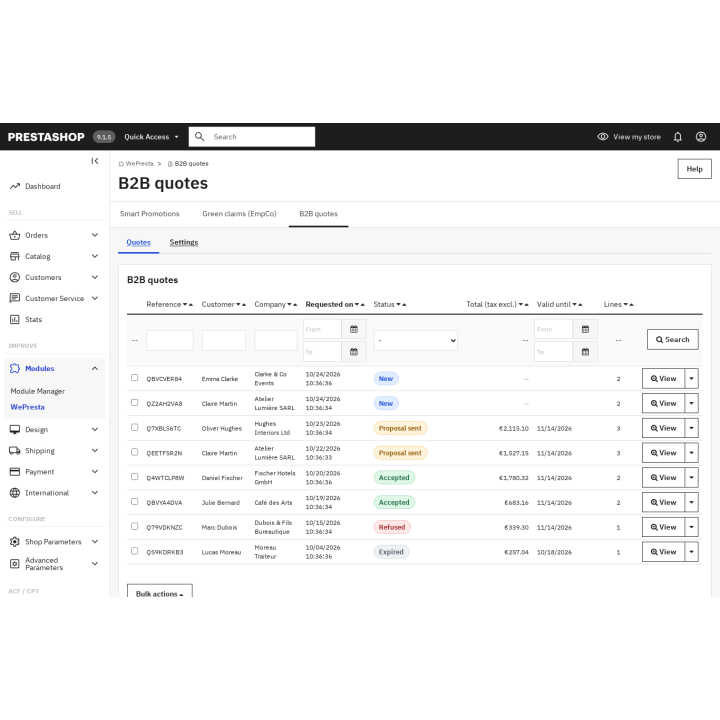Viewport: 720px width, 720px height.
Task: Click the Search filter button
Action: (x=673, y=340)
